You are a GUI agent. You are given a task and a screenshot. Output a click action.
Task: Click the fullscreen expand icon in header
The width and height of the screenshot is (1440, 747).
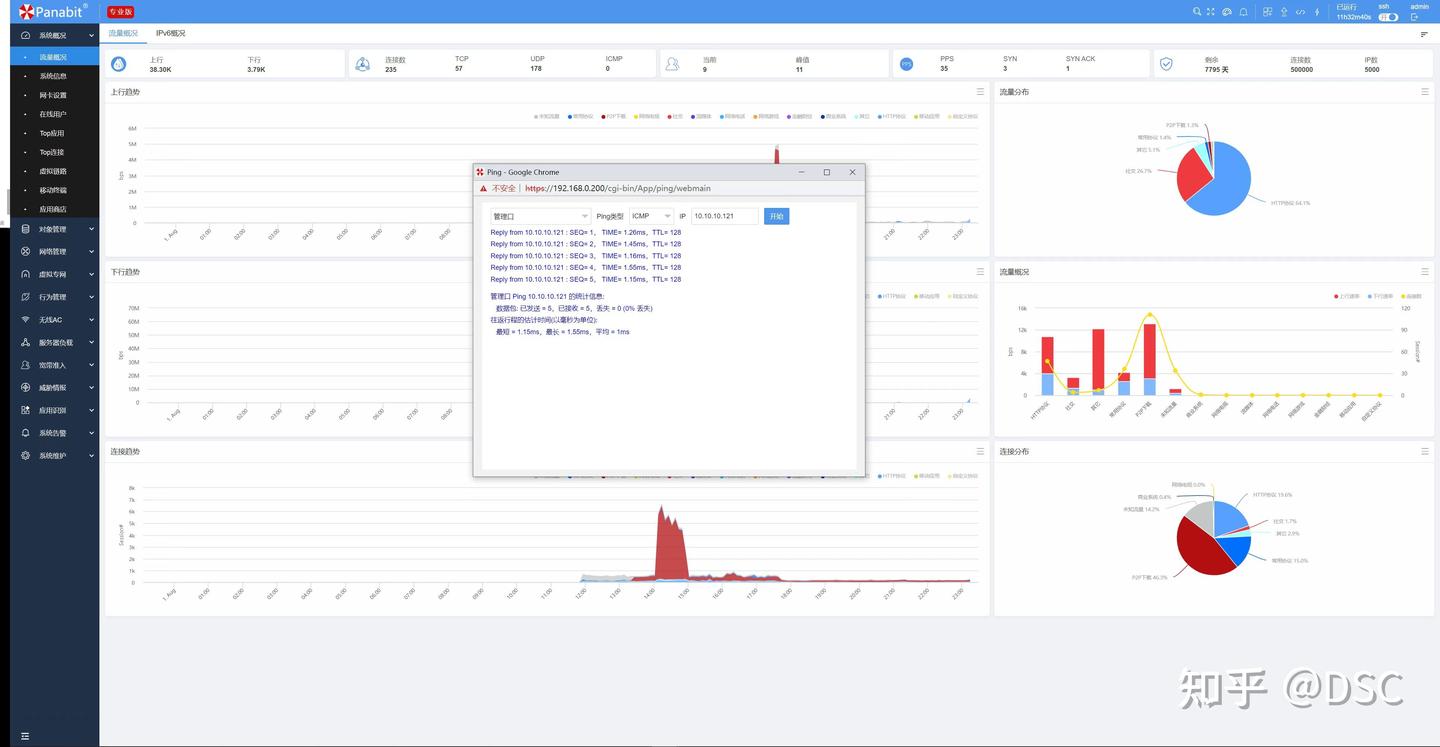tap(1210, 12)
